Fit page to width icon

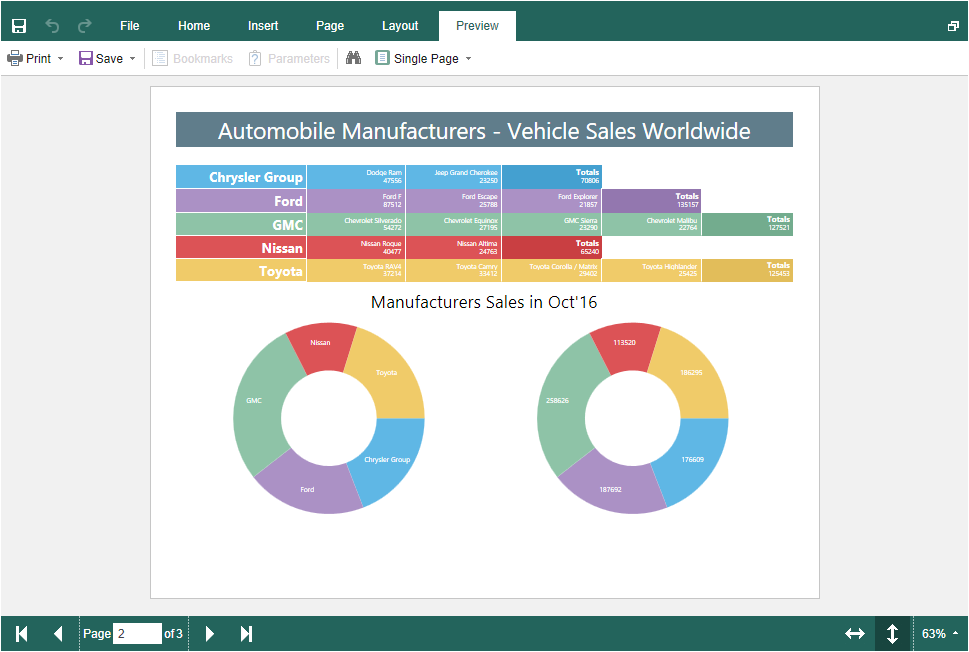(x=855, y=633)
